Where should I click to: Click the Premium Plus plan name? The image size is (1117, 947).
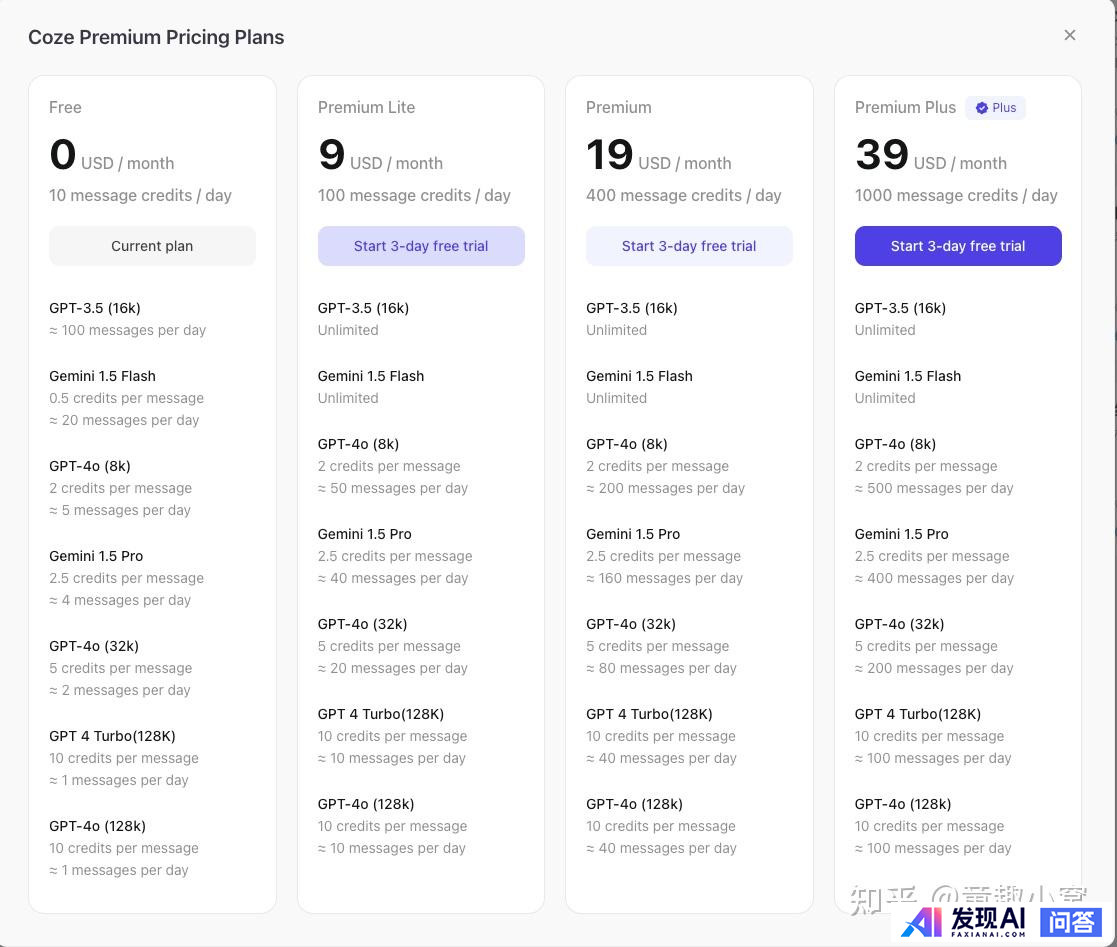click(905, 108)
